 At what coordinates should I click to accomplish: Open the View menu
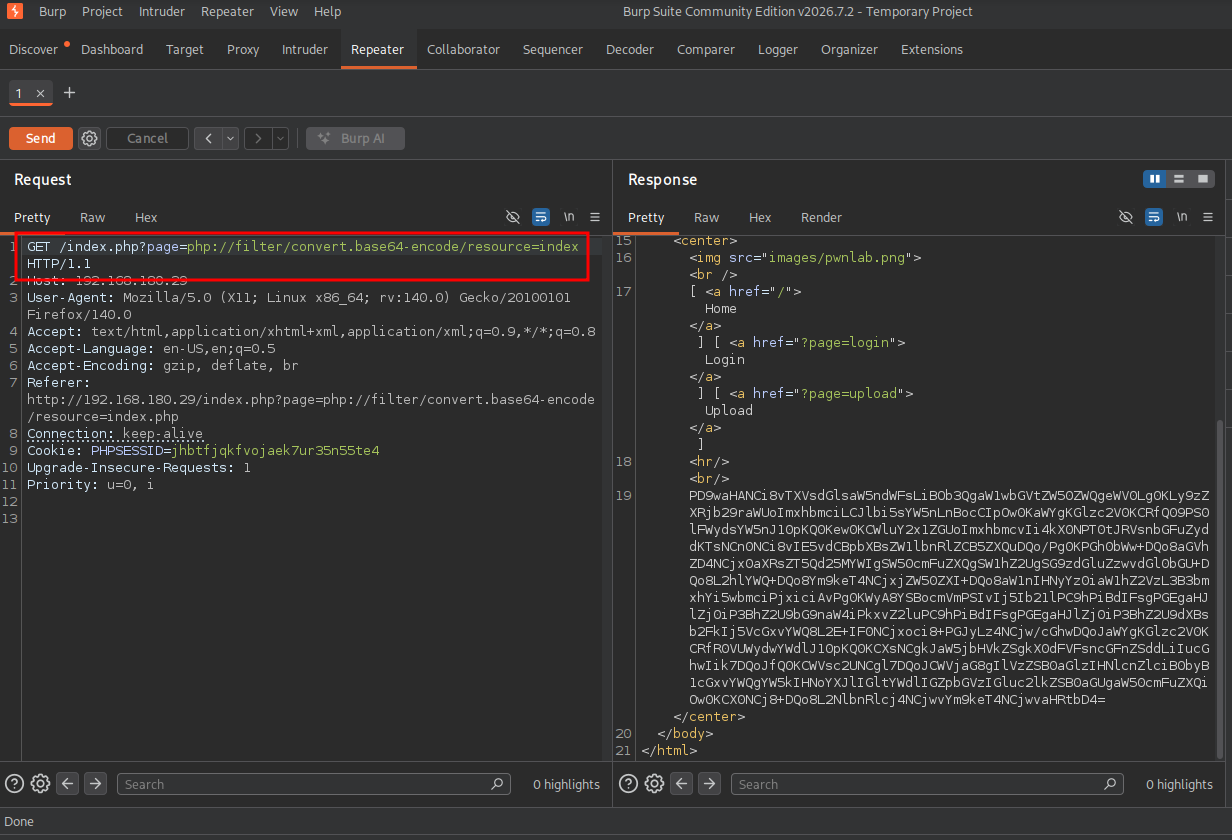[284, 12]
